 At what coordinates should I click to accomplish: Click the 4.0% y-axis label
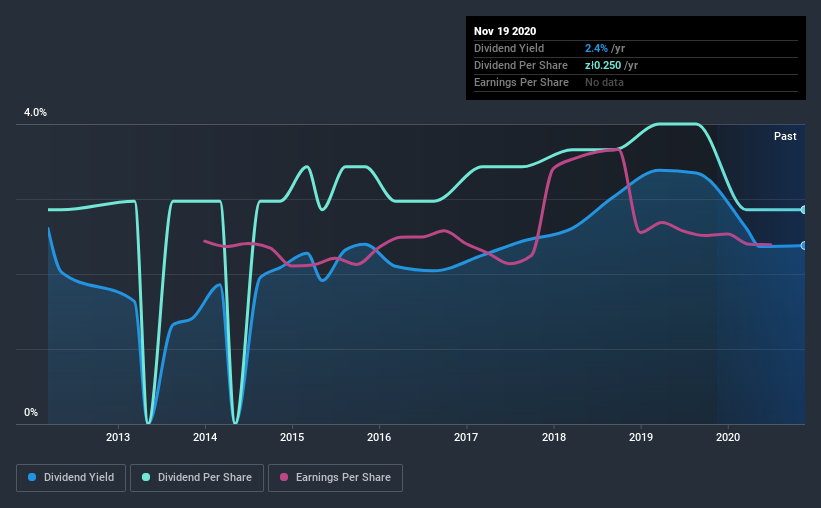point(35,113)
